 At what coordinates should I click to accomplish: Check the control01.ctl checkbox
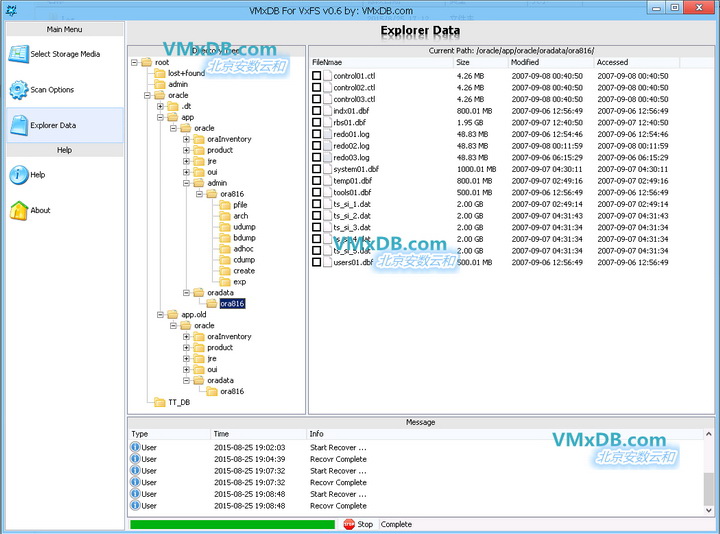pos(316,75)
